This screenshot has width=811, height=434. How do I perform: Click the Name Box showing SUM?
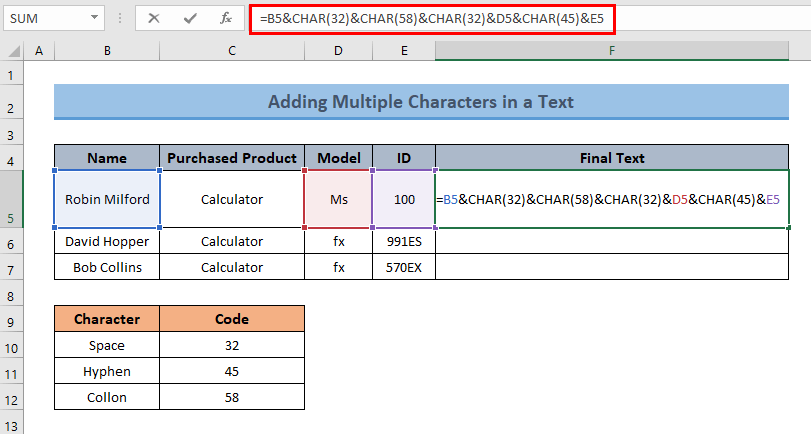tap(45, 18)
